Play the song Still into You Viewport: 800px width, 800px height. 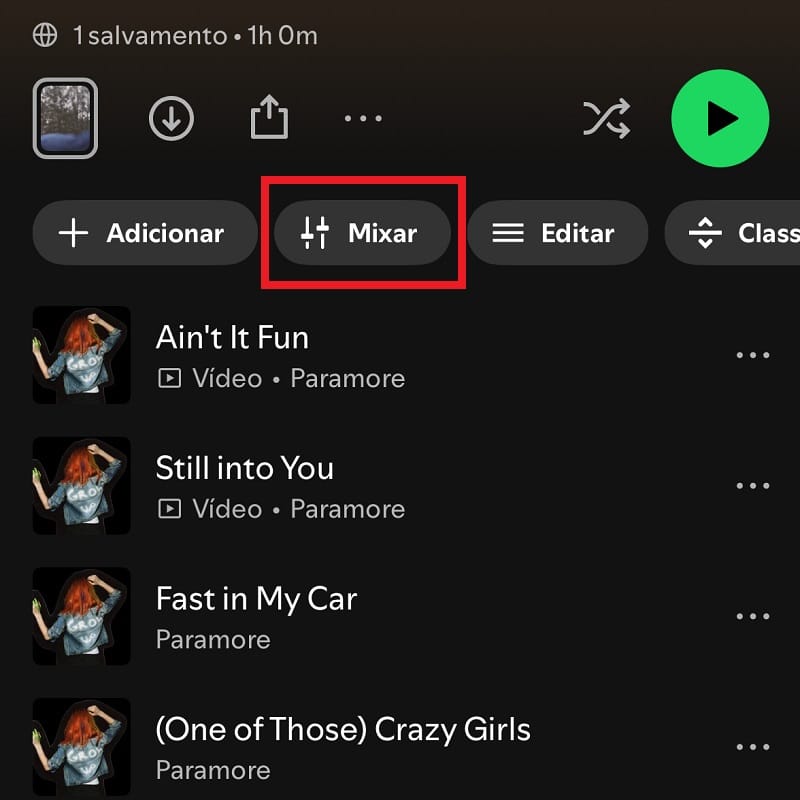tap(244, 468)
